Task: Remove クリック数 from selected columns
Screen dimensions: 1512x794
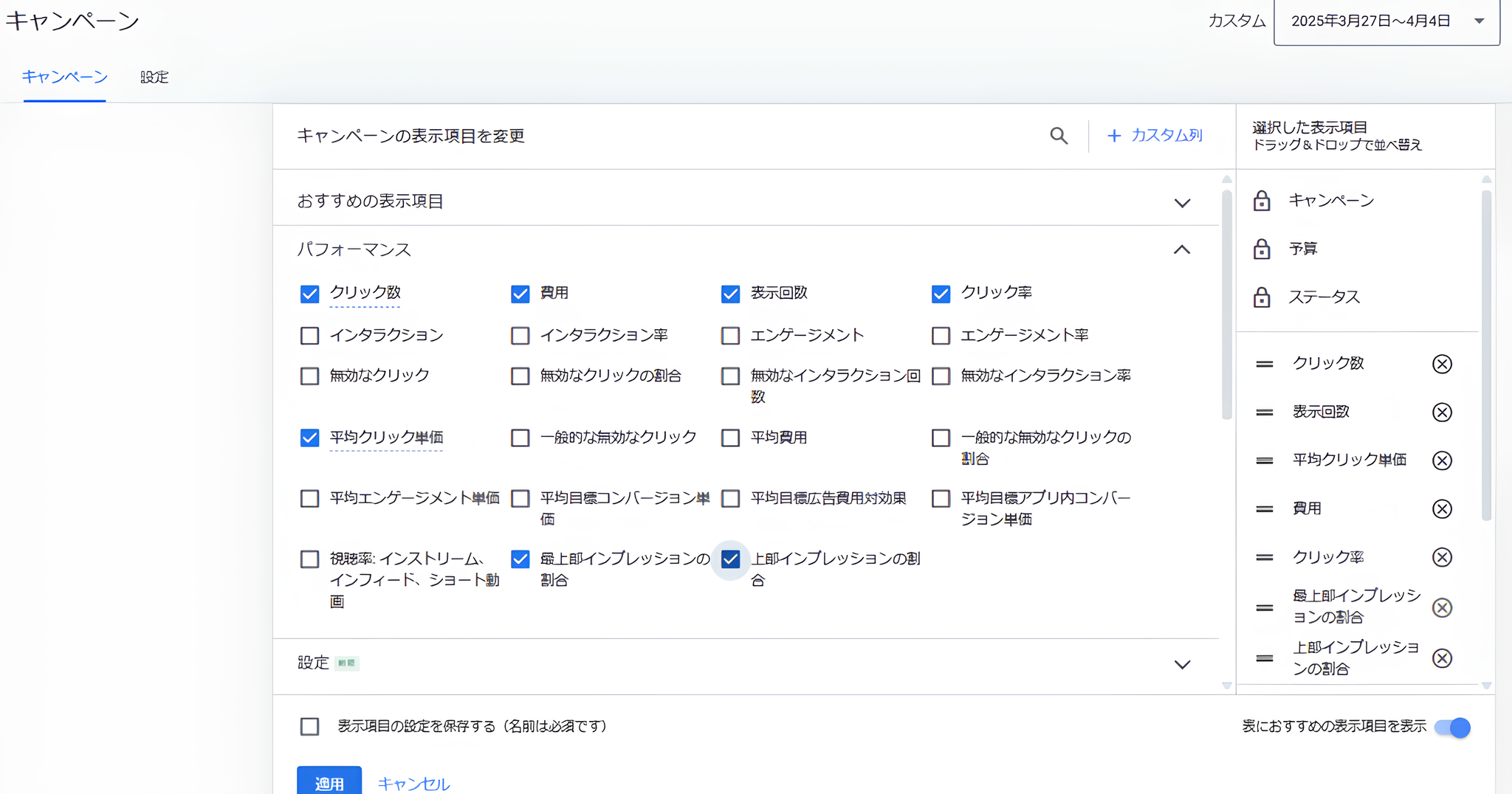Action: pyautogui.click(x=1442, y=363)
